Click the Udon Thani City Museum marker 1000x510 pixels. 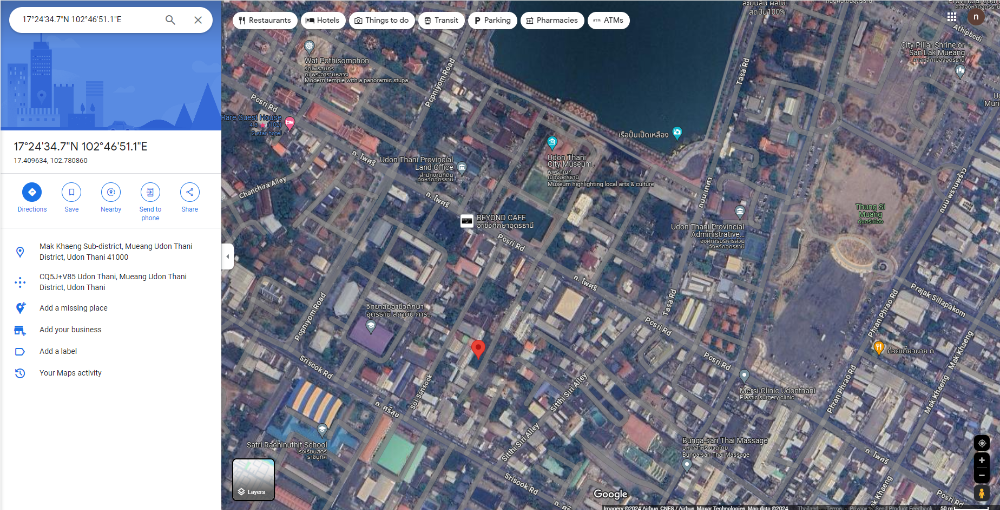(552, 142)
